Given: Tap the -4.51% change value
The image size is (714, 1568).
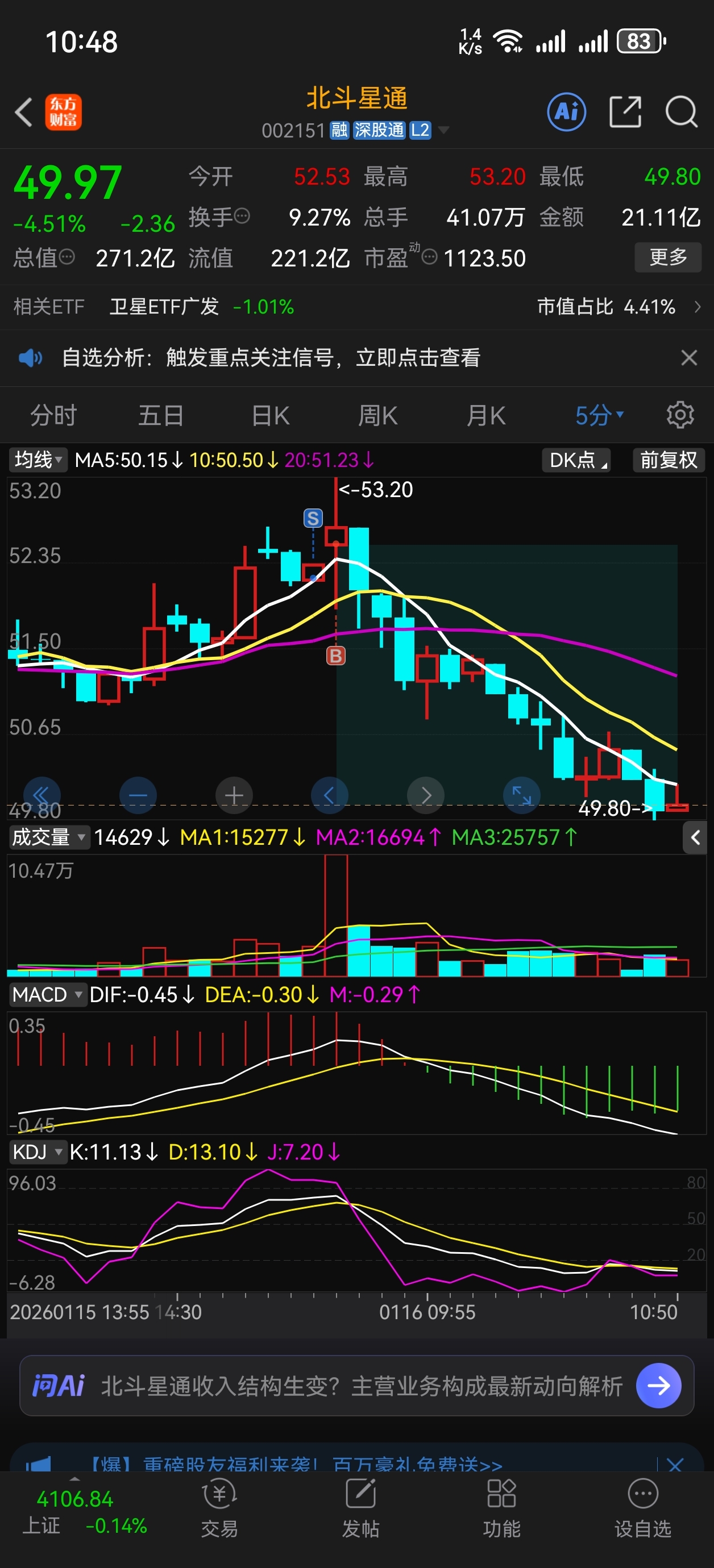Looking at the screenshot, I should (49, 224).
